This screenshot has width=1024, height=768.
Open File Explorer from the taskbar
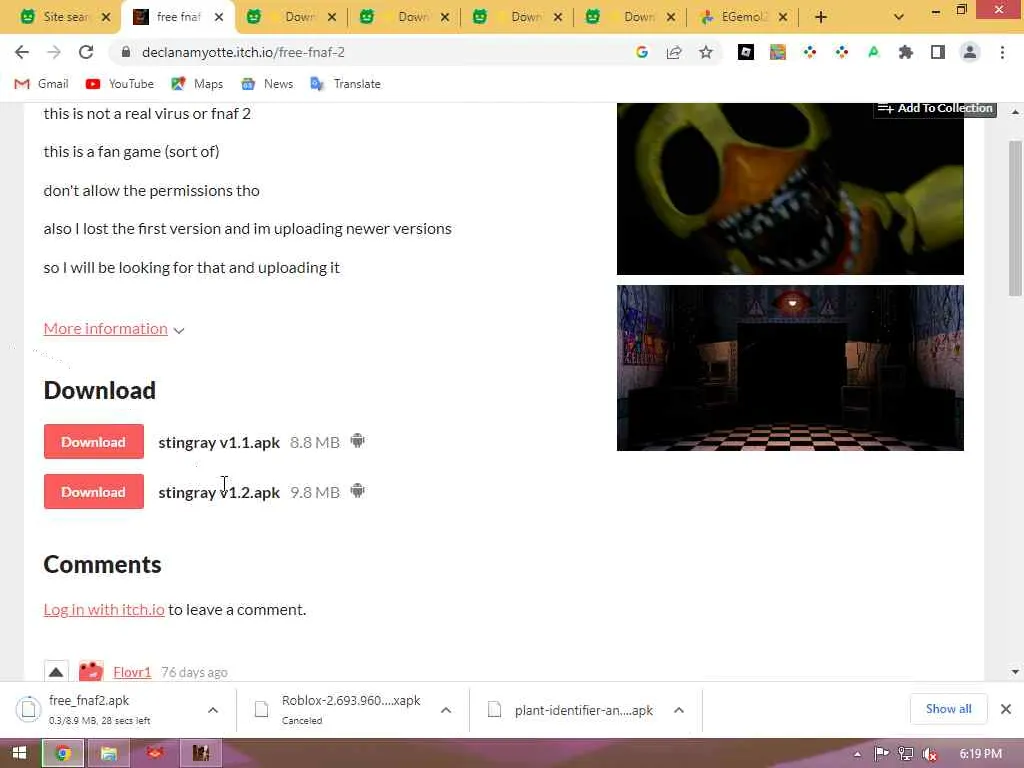pos(108,753)
